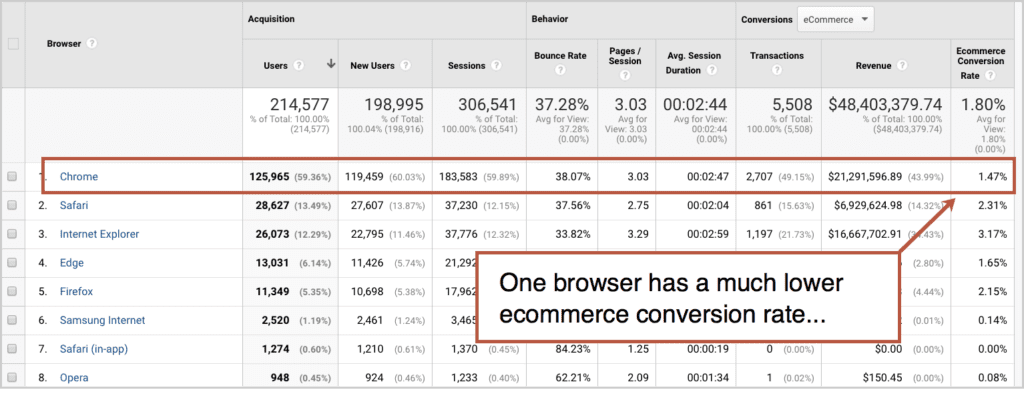Open the Samsung Internet browser link
The height and width of the screenshot is (394, 1024).
pos(103,320)
